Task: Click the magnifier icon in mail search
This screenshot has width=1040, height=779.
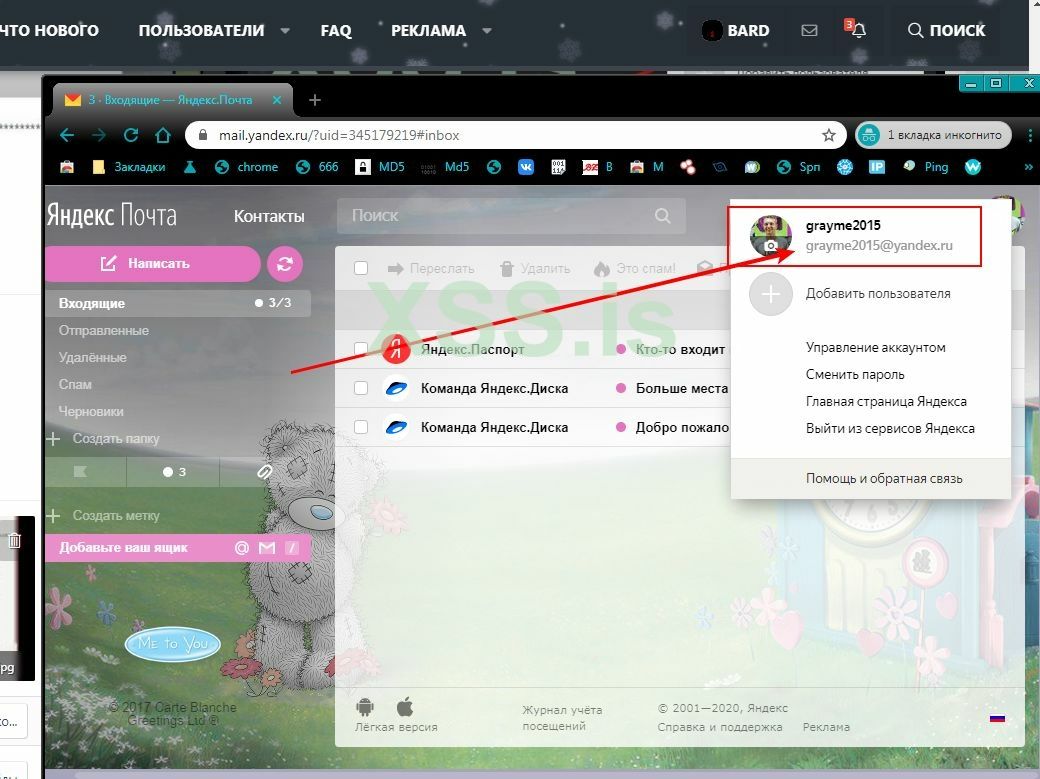Action: click(x=663, y=216)
